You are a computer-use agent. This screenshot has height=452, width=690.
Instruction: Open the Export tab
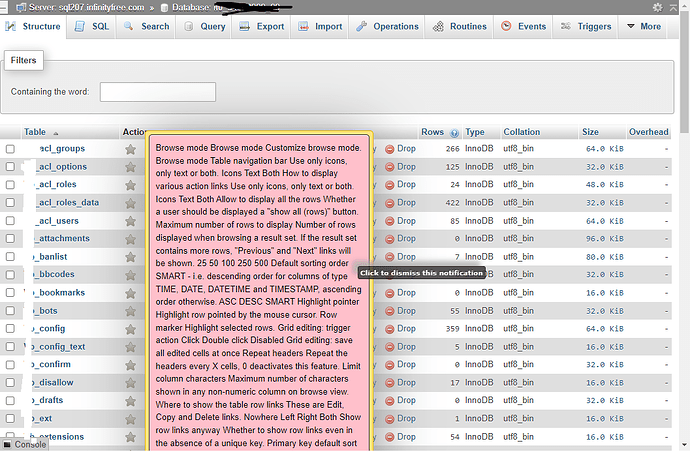(x=262, y=27)
